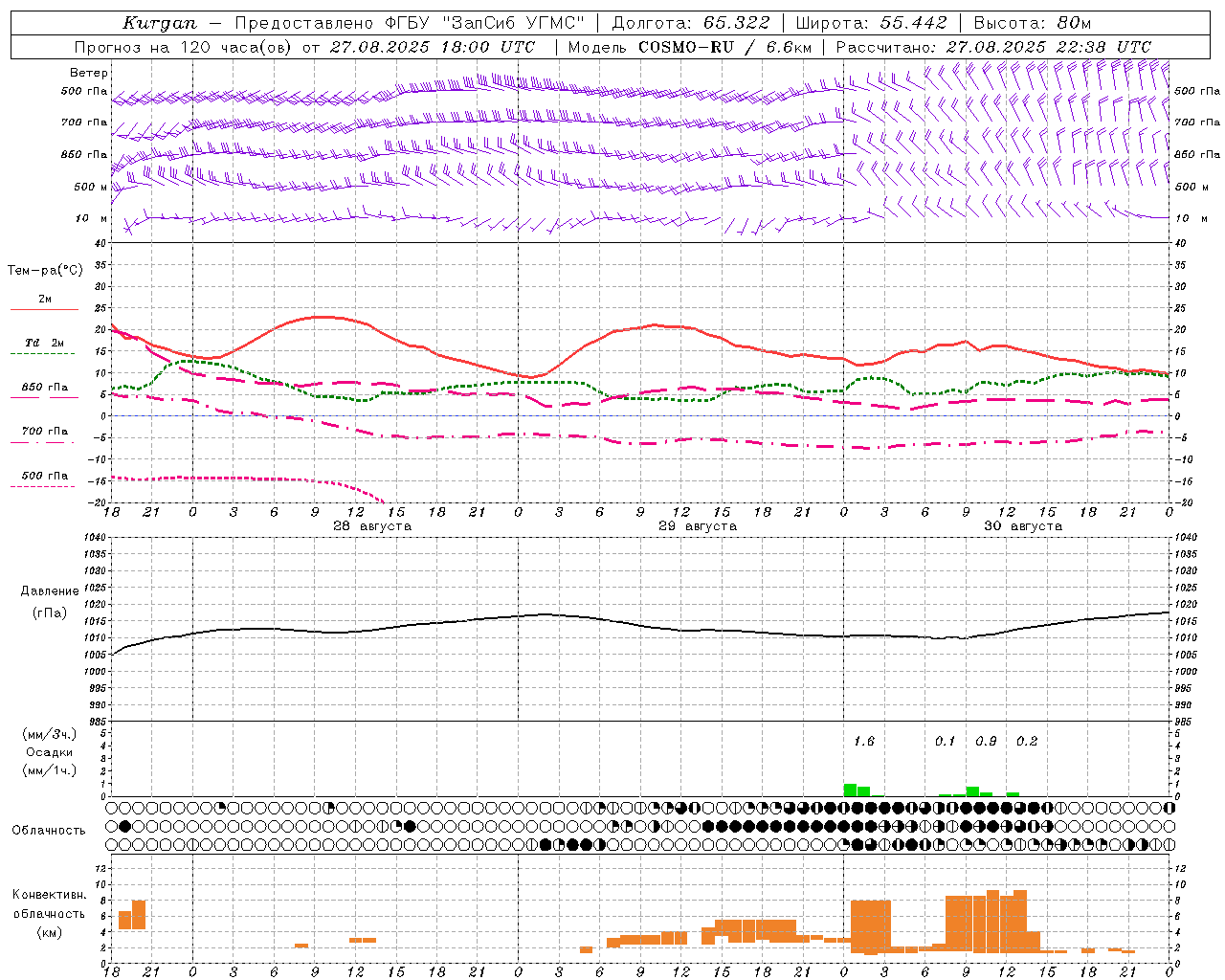The width and height of the screenshot is (1225, 980).
Task: Click the precipitation amount "1.6"
Action: [863, 741]
